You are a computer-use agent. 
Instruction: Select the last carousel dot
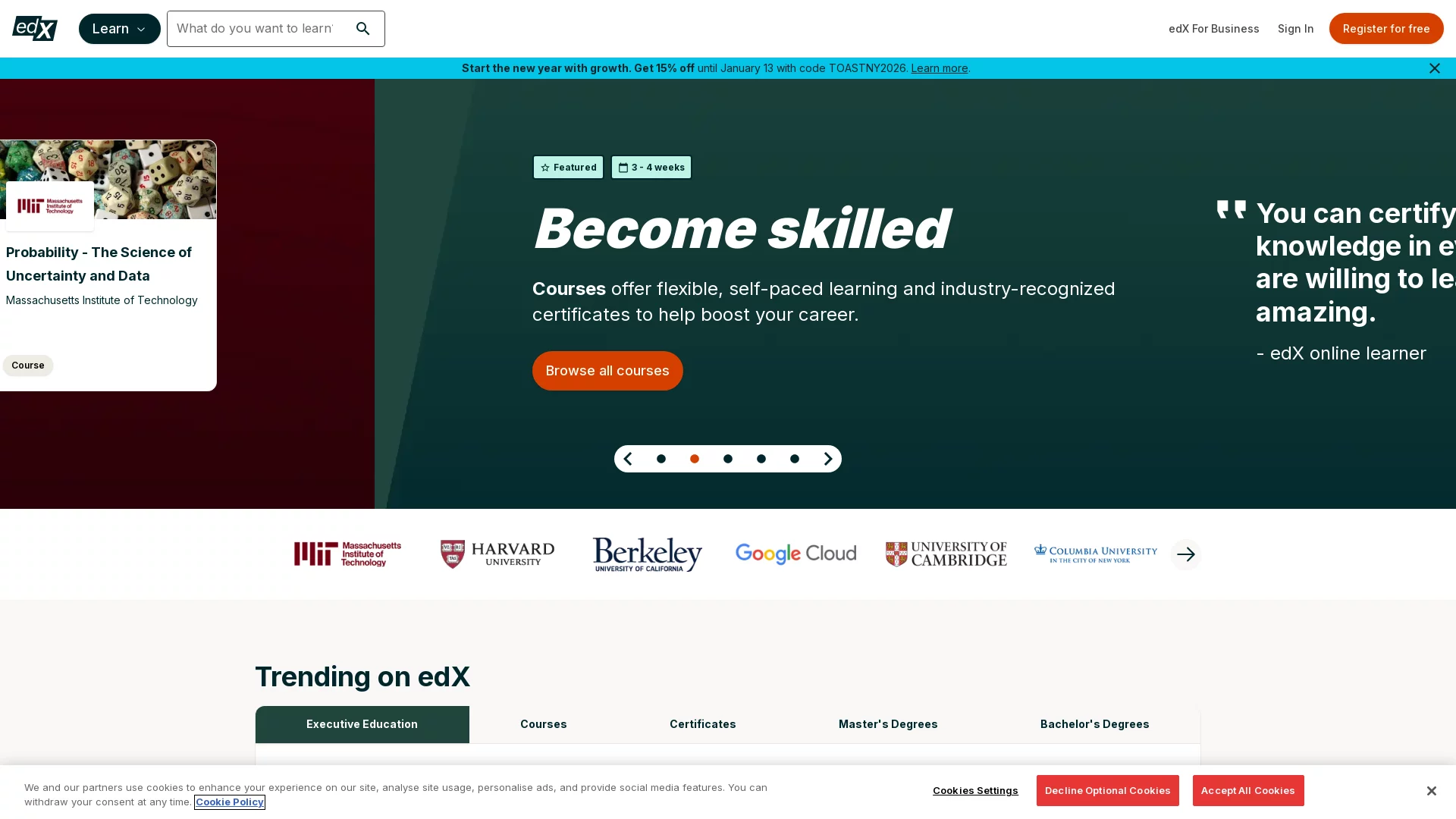[x=794, y=458]
